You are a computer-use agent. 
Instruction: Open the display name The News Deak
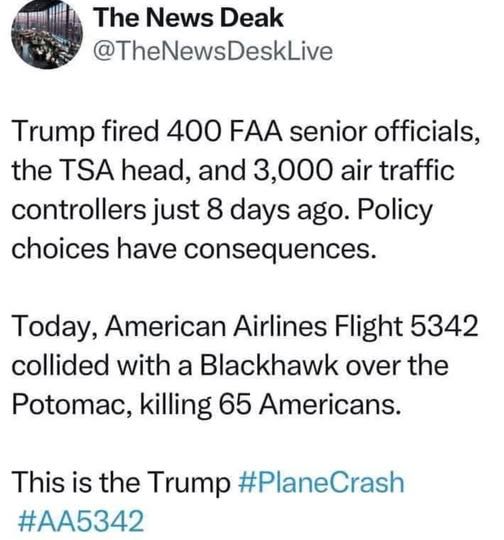pyautogui.click(x=188, y=18)
